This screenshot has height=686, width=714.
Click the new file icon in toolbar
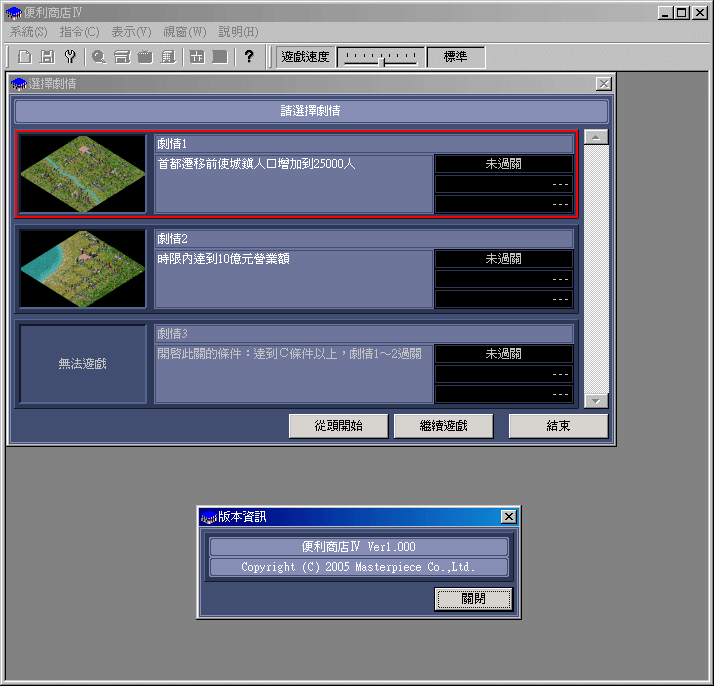(x=25, y=57)
